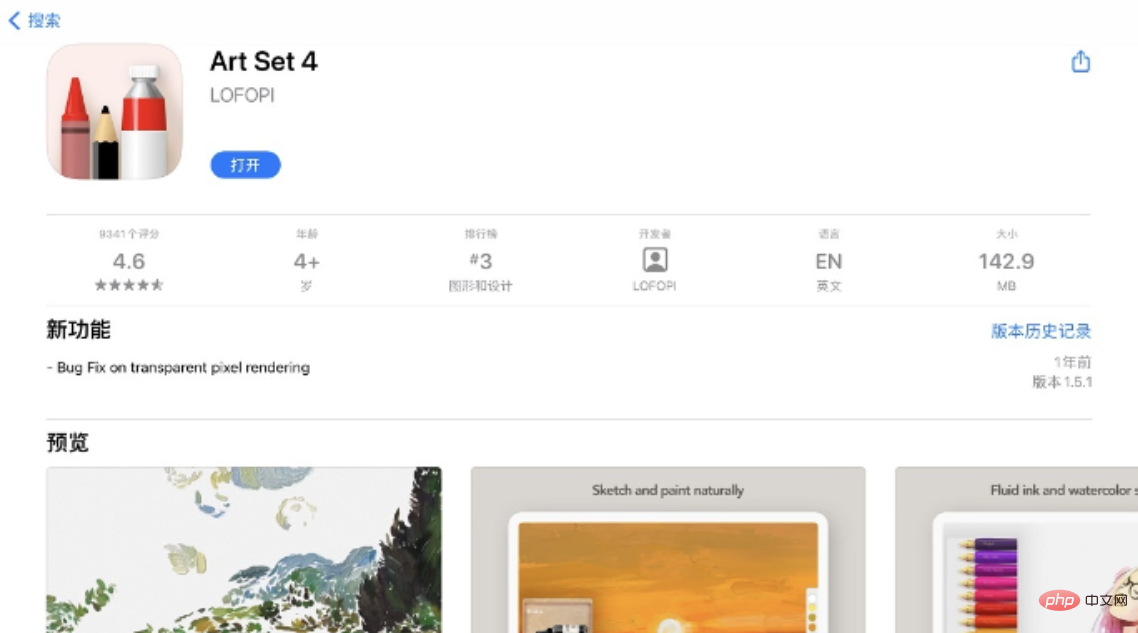This screenshot has width=1138, height=633.
Task: Tap the share icon
Action: coord(1080,62)
